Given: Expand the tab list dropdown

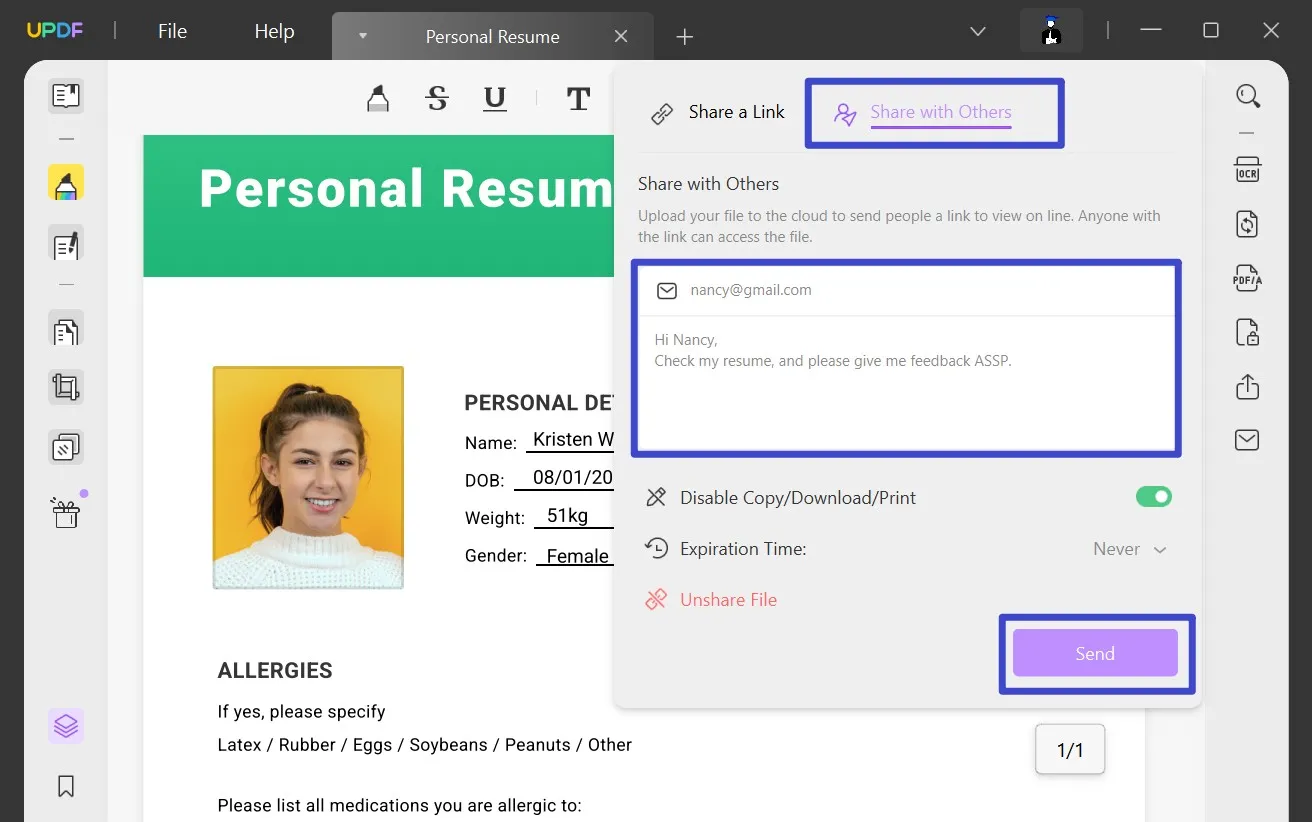Looking at the screenshot, I should tap(977, 31).
